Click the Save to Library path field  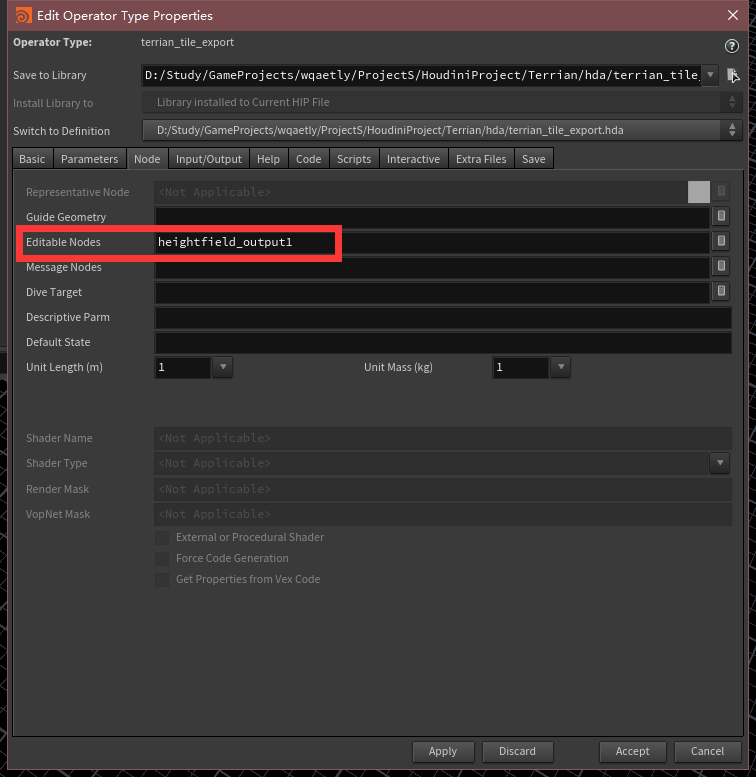click(x=421, y=75)
